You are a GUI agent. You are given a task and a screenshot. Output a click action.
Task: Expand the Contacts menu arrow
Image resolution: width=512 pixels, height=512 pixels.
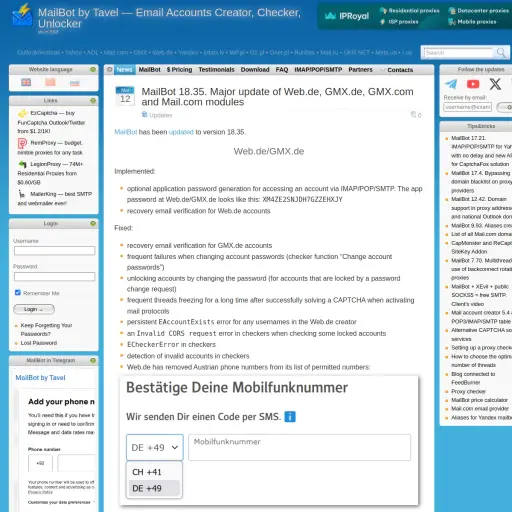[382, 70]
